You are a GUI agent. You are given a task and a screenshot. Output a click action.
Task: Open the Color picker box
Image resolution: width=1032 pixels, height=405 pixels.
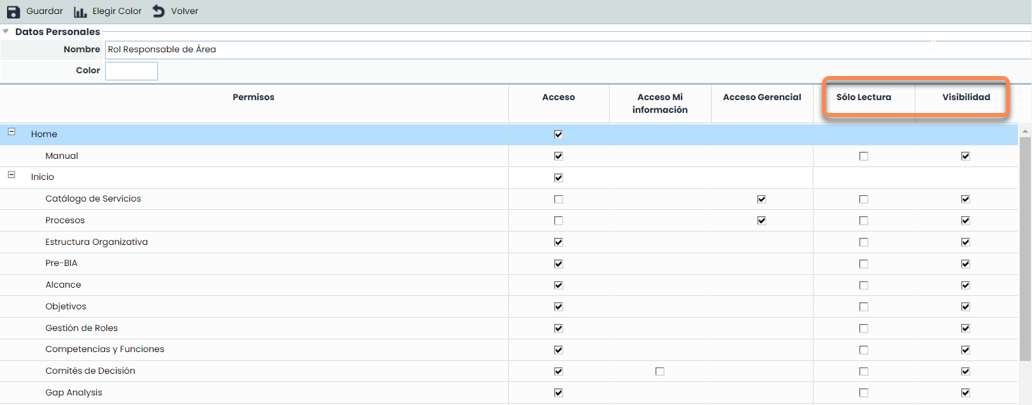click(x=131, y=71)
